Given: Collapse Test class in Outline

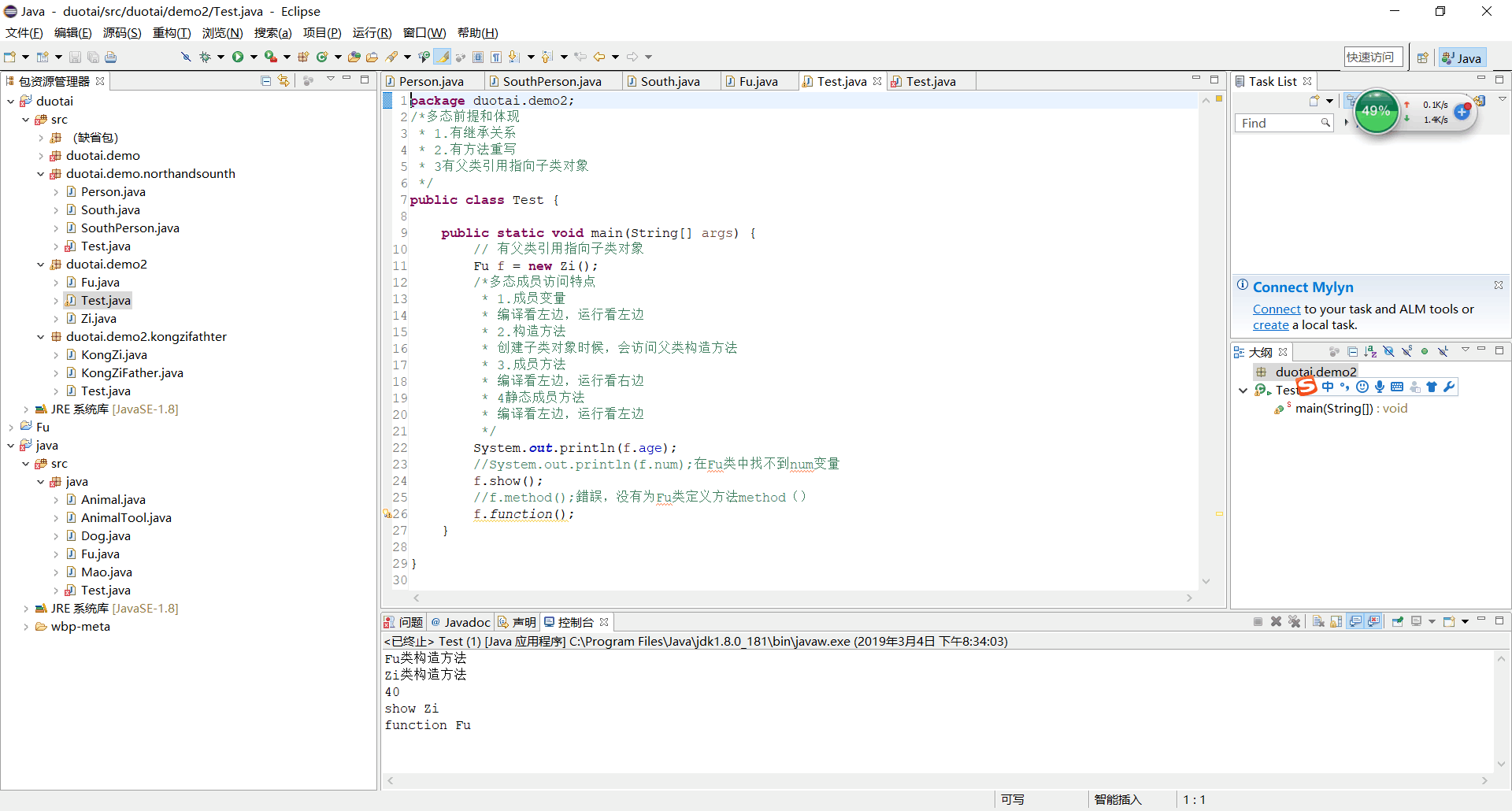Looking at the screenshot, I should 1243,391.
